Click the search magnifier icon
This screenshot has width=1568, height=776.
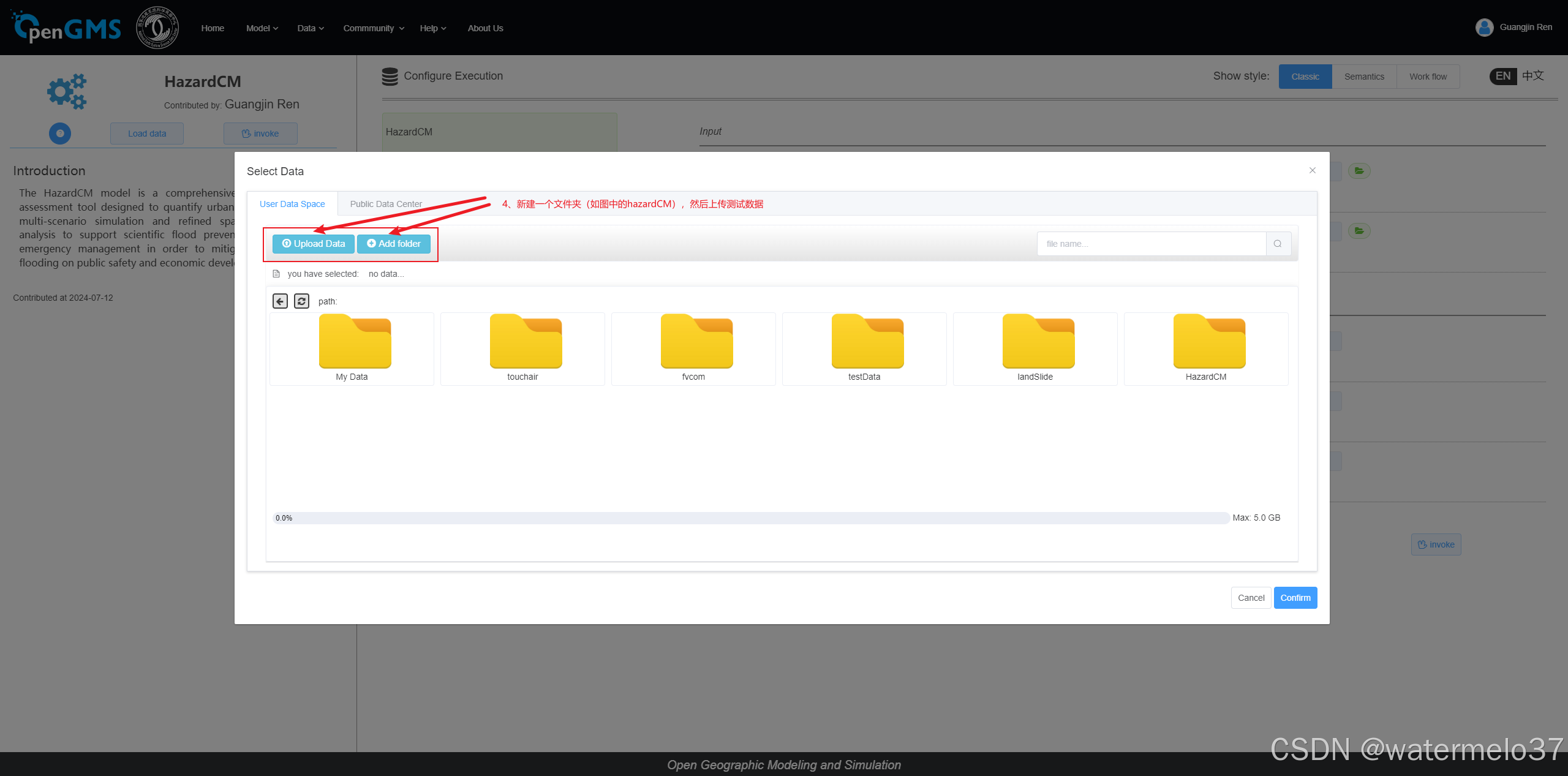(1278, 244)
